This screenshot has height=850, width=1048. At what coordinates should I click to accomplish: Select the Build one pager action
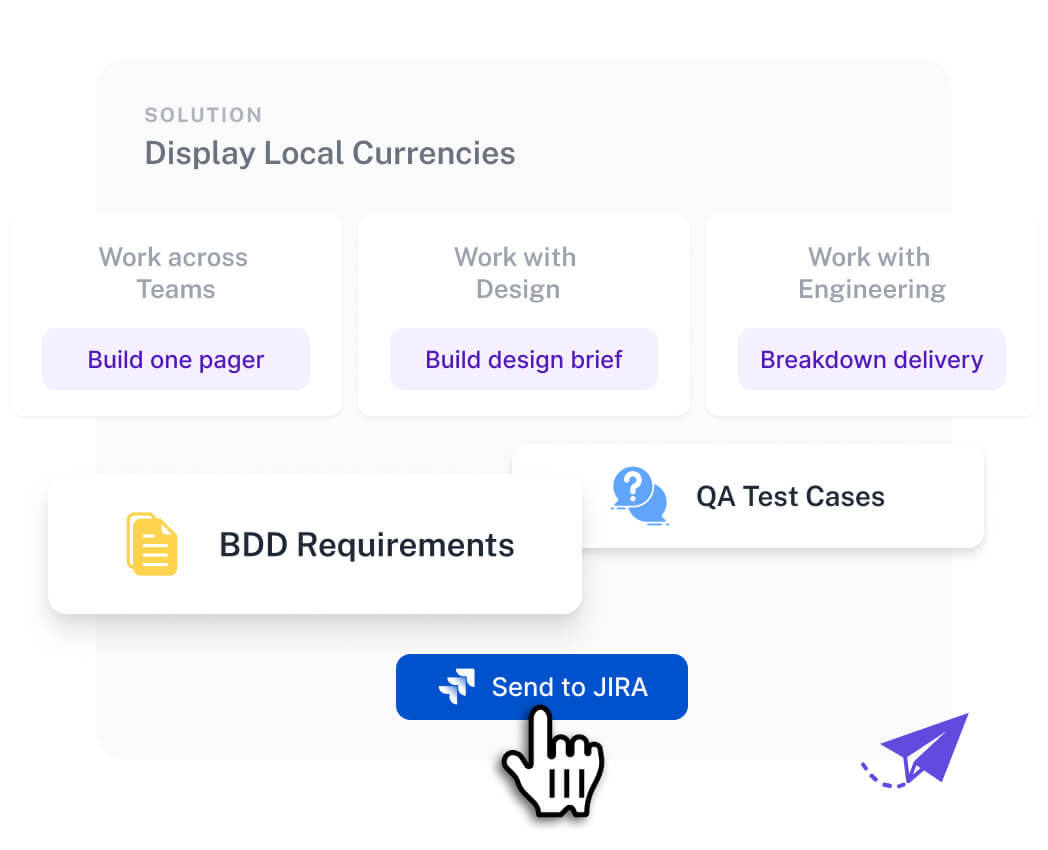(x=175, y=359)
